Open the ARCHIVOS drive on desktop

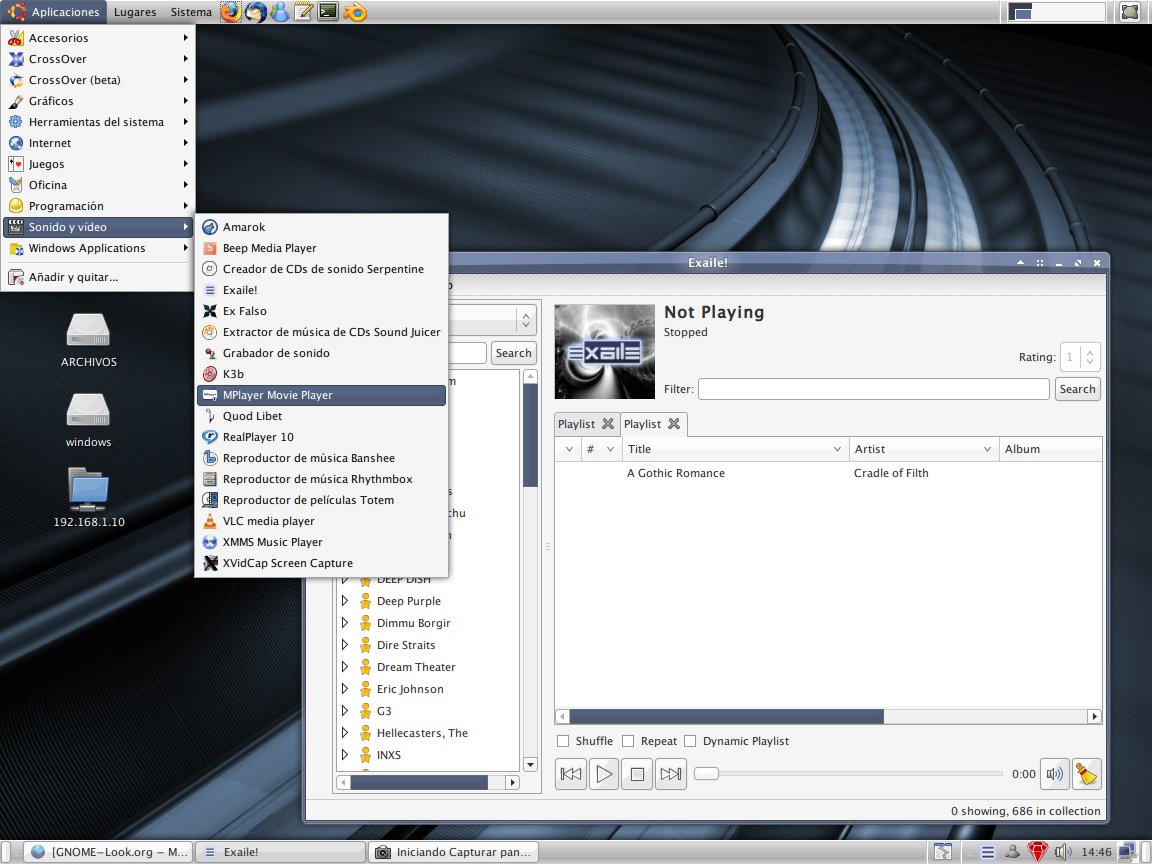pos(88,339)
